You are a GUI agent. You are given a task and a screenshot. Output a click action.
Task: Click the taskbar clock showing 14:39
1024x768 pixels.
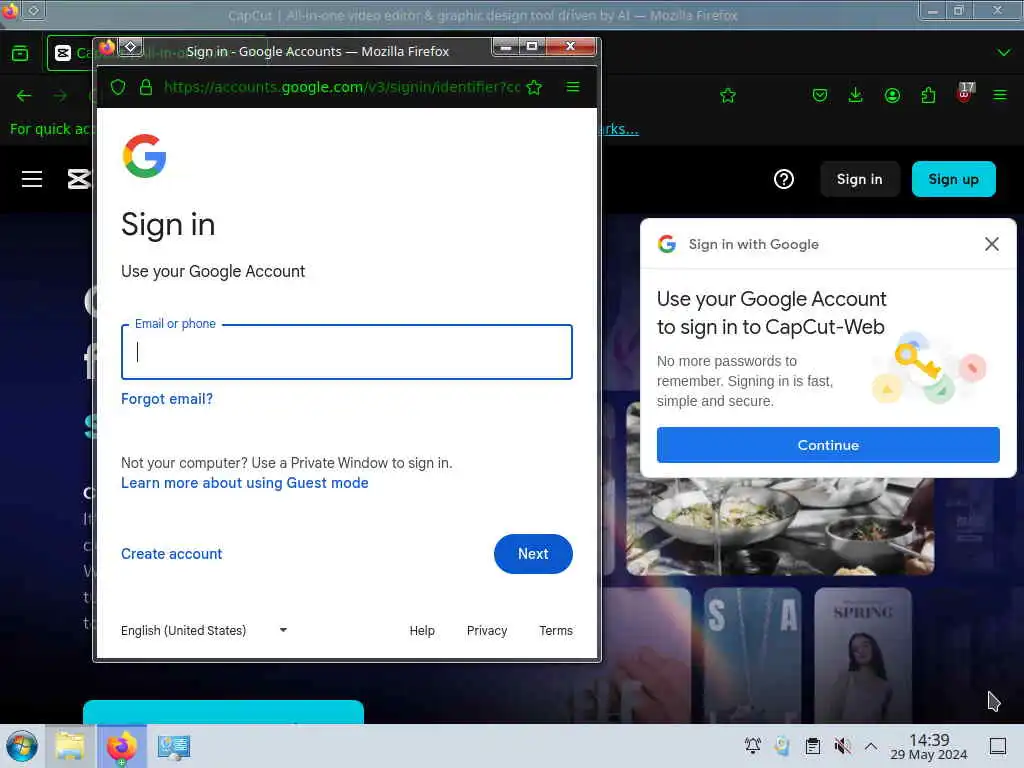pyautogui.click(x=929, y=746)
